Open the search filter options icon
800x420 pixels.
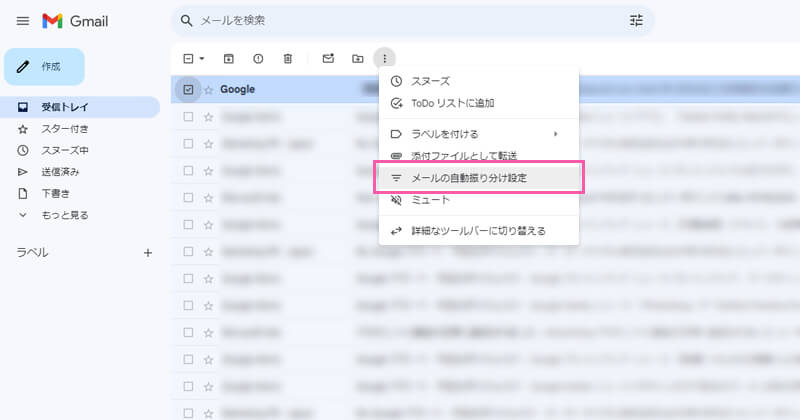point(637,20)
